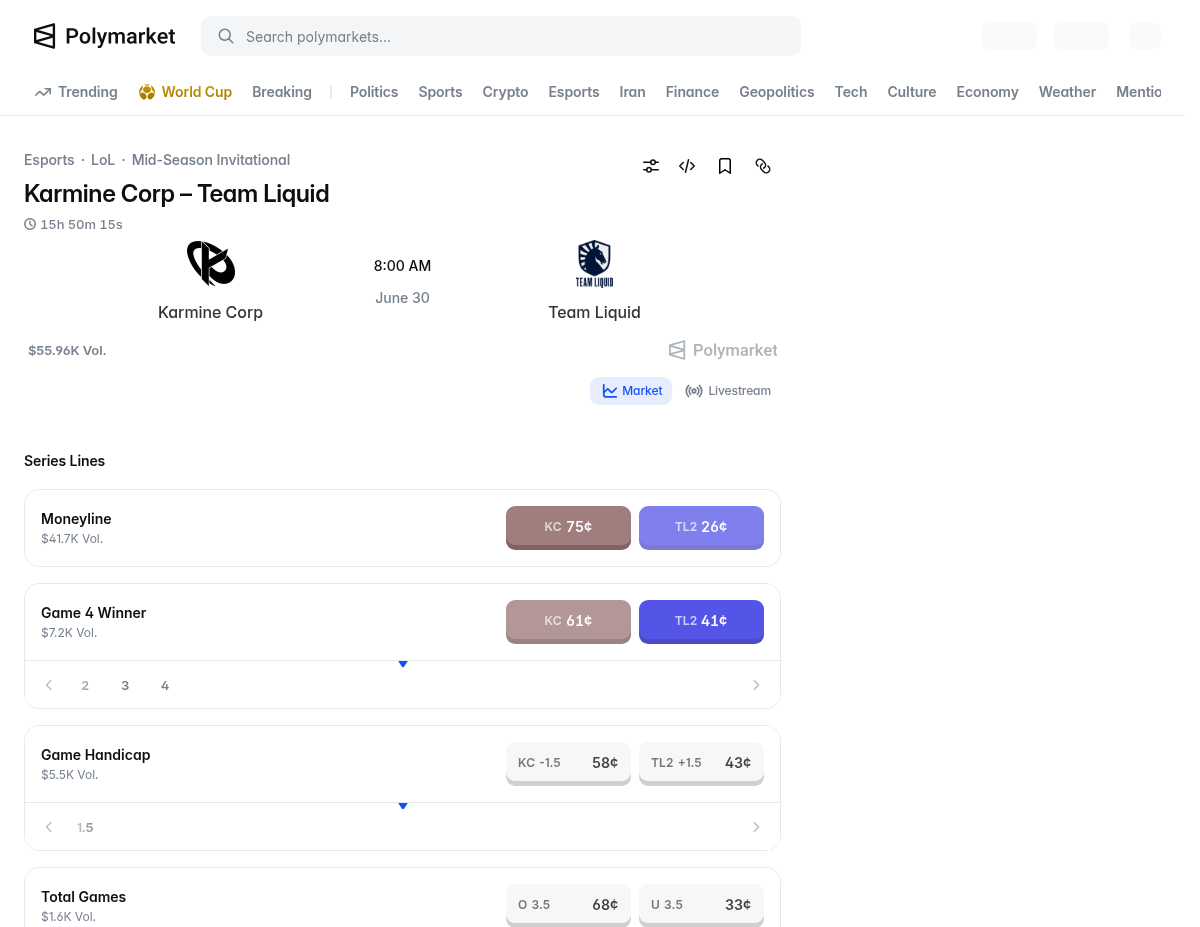This screenshot has width=1200, height=927.
Task: Click the Moneyline market title
Action: tap(76, 519)
